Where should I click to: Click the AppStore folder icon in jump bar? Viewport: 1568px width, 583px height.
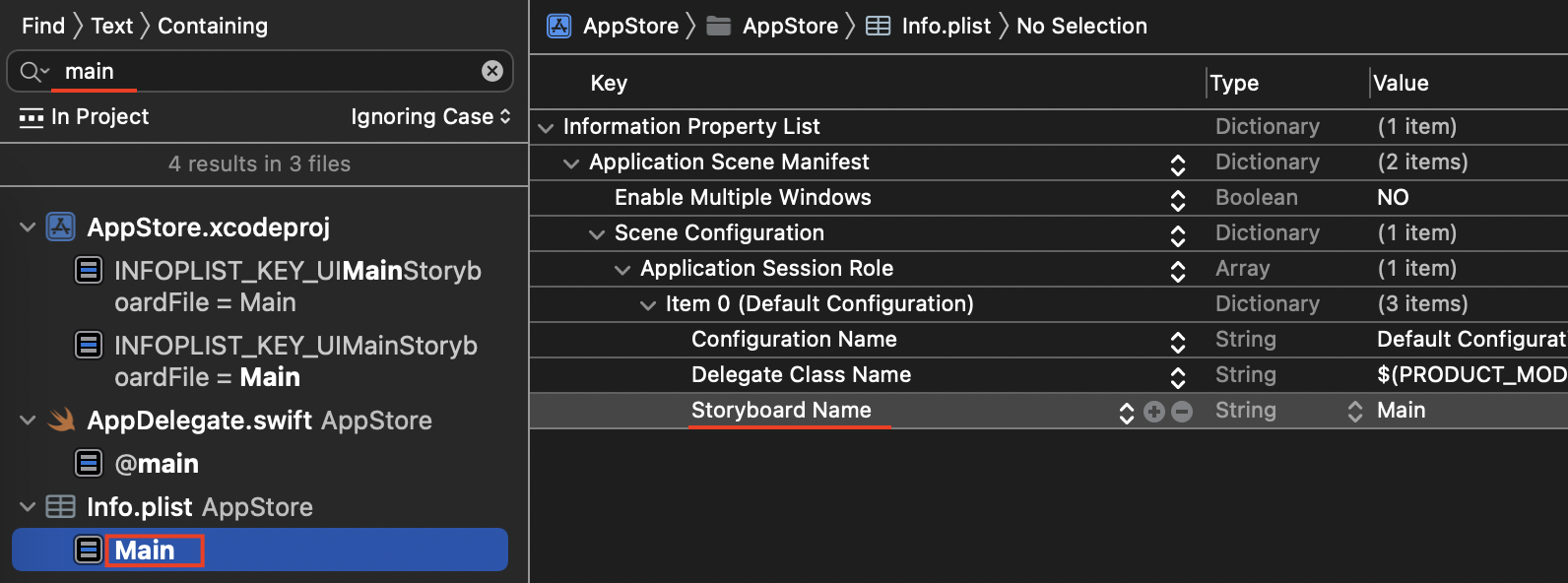click(x=719, y=26)
